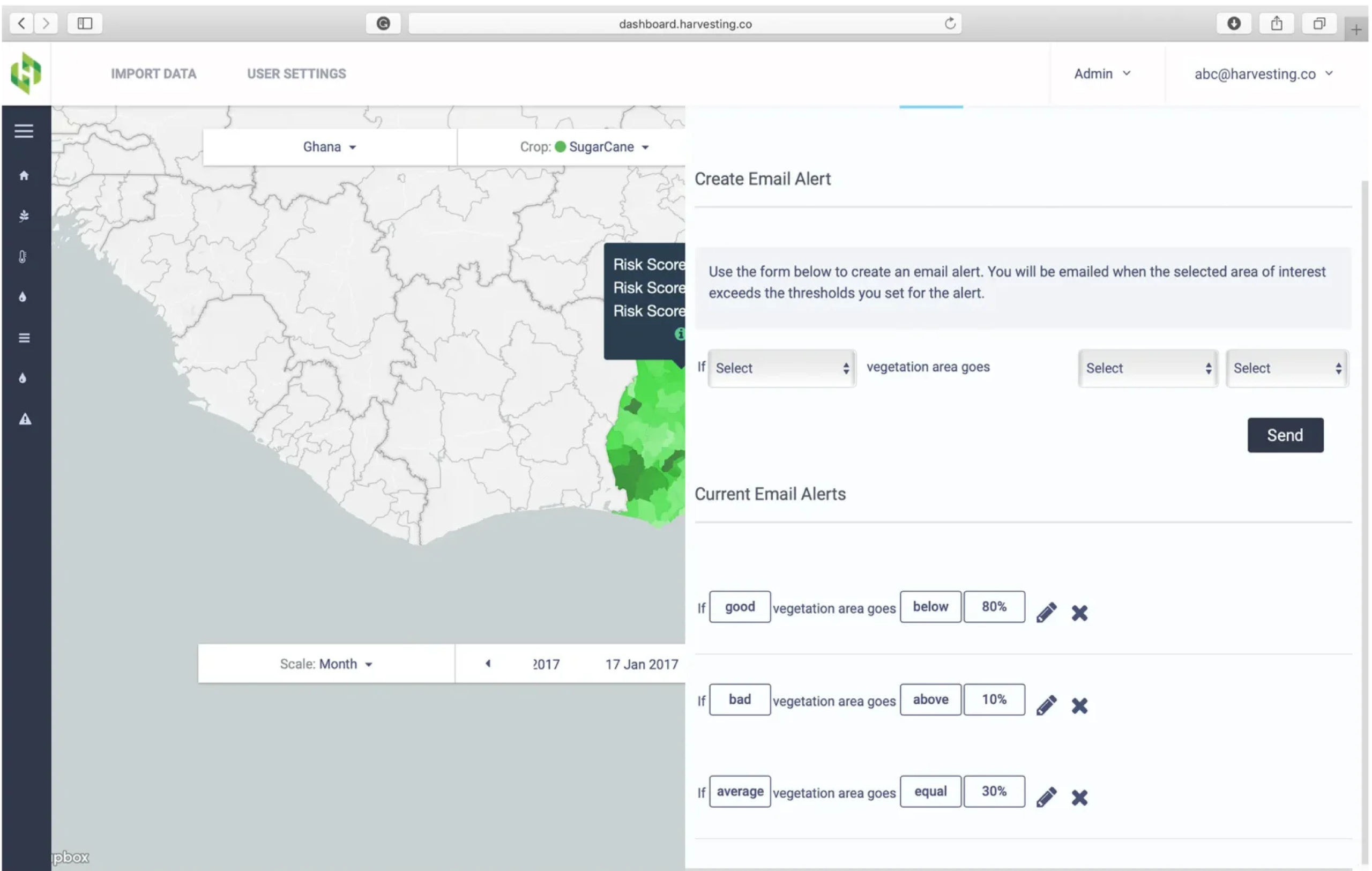Click the good box in the first alert

point(740,607)
